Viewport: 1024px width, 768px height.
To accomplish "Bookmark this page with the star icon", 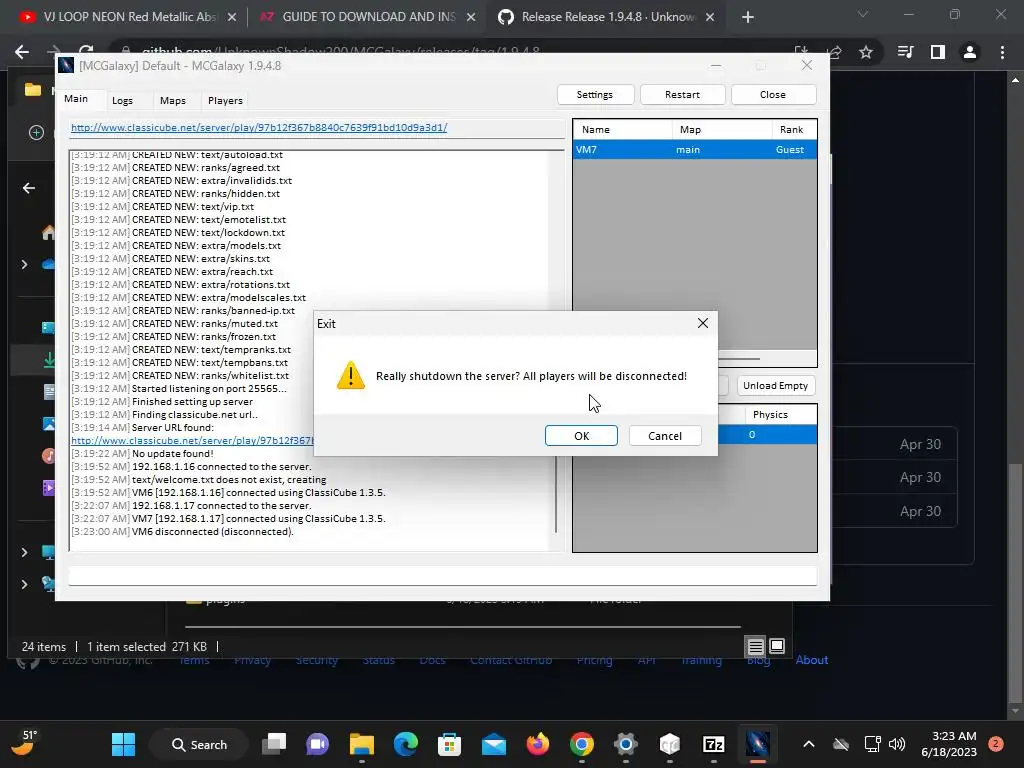I will [866, 52].
